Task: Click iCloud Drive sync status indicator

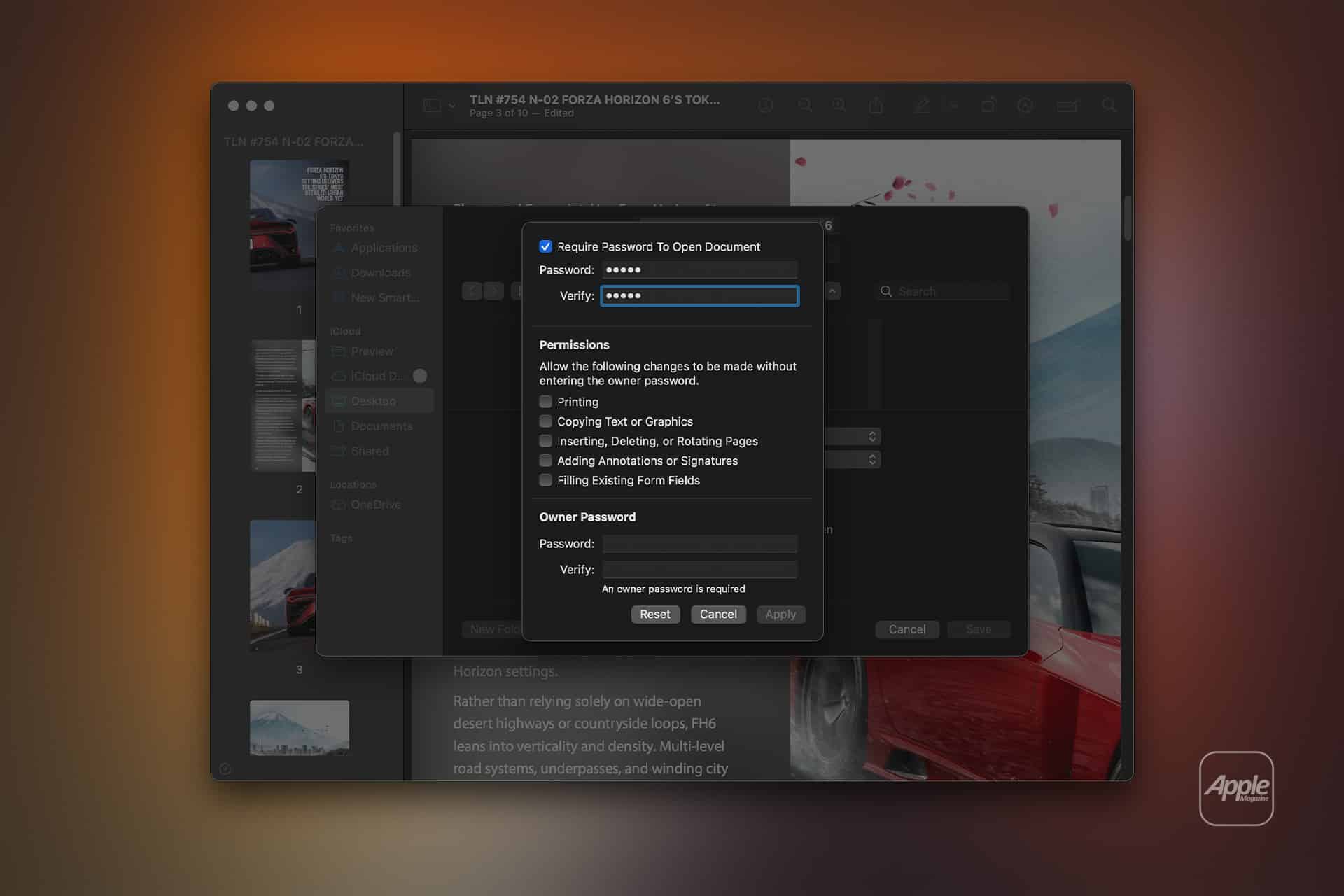Action: coord(420,376)
